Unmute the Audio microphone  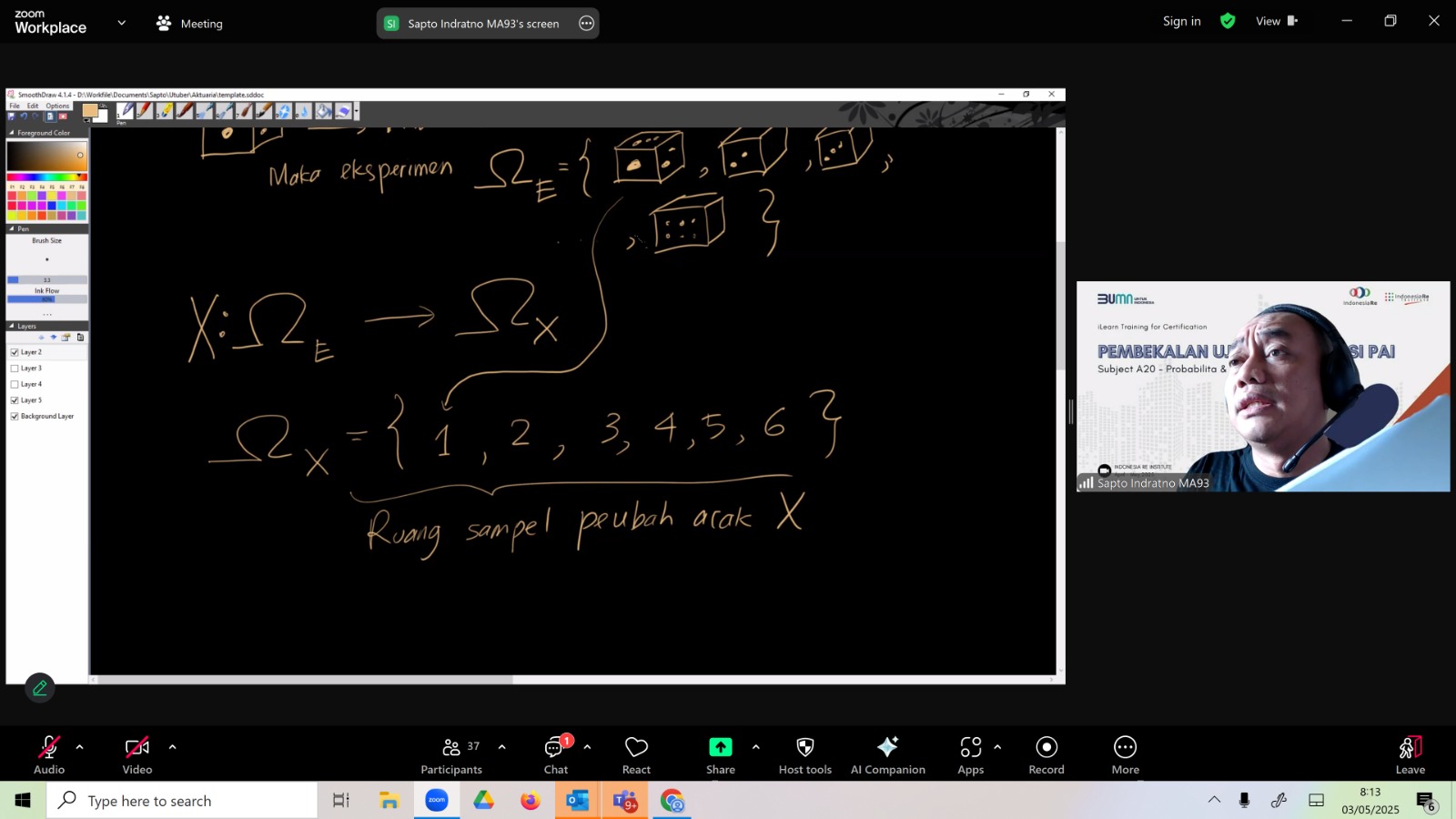pyautogui.click(x=49, y=747)
